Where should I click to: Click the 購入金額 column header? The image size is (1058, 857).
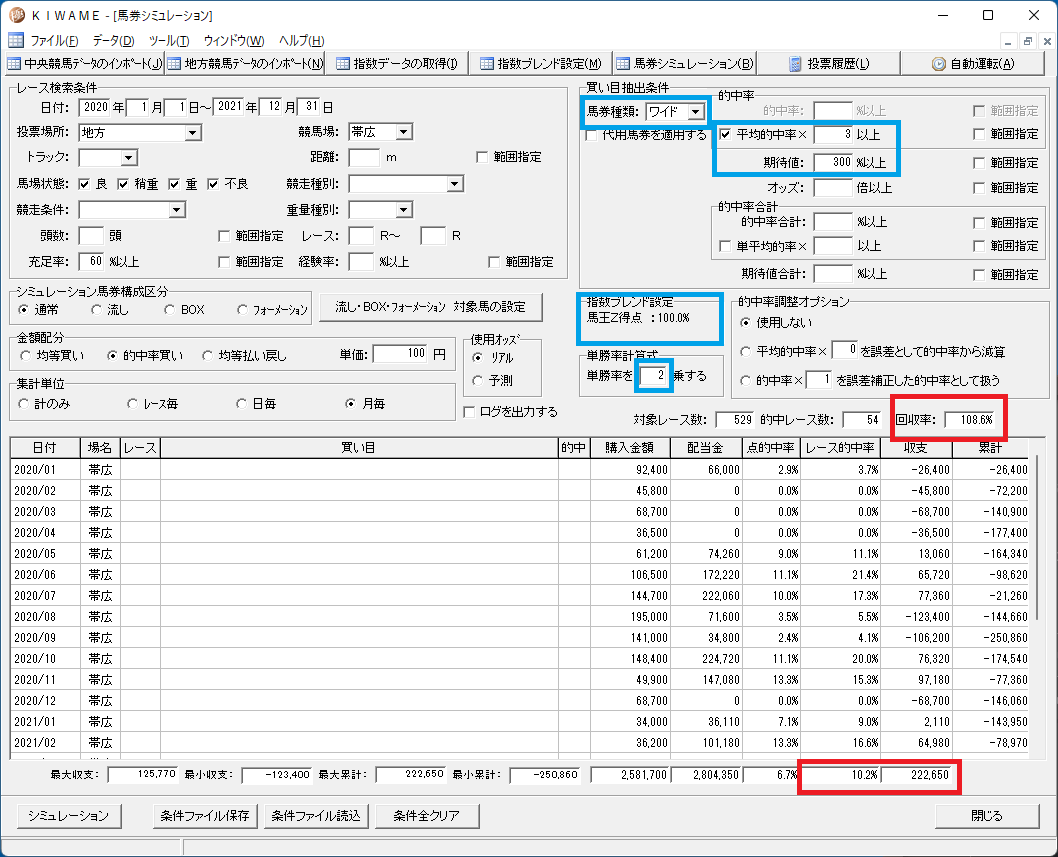pos(630,447)
